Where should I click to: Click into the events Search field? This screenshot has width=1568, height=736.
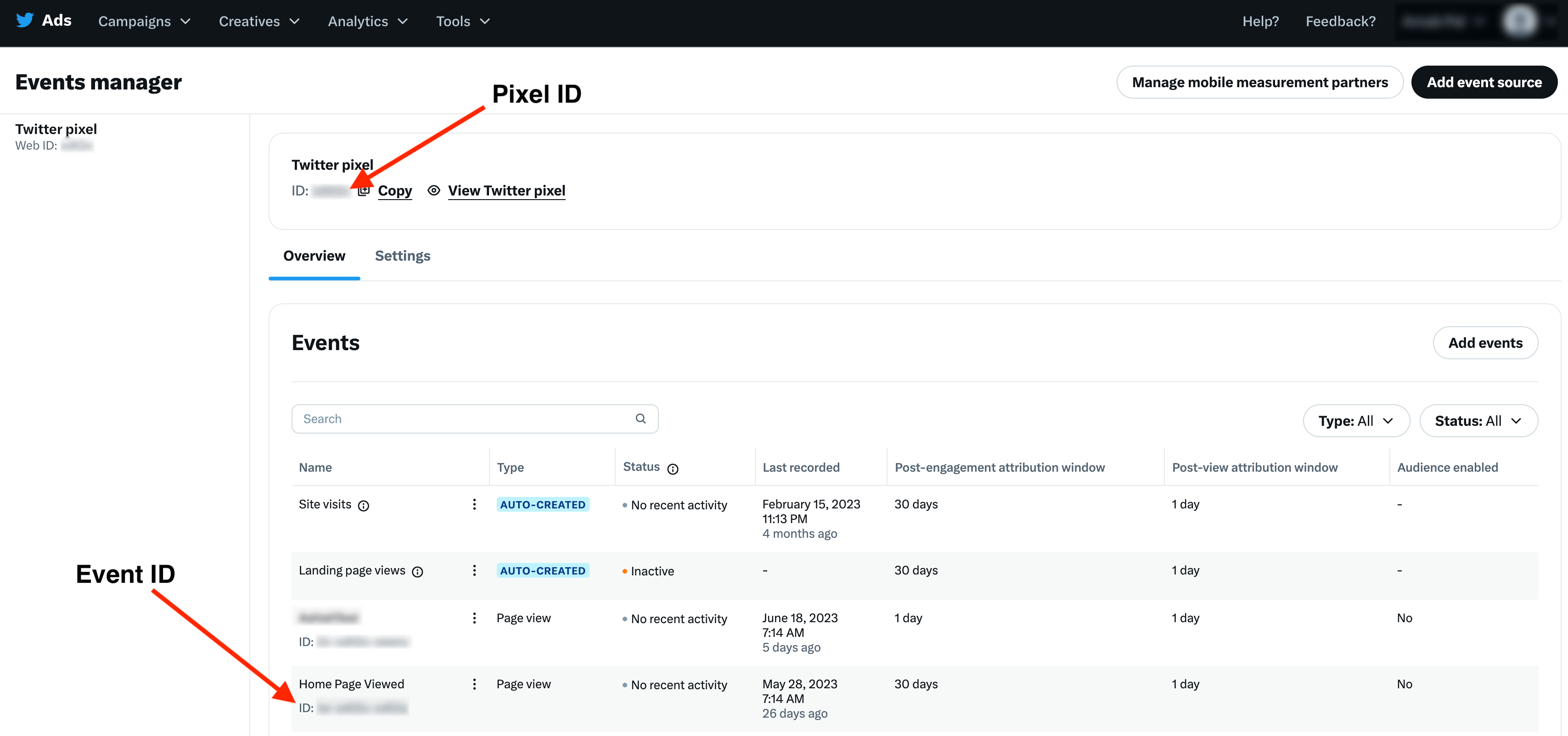[475, 418]
